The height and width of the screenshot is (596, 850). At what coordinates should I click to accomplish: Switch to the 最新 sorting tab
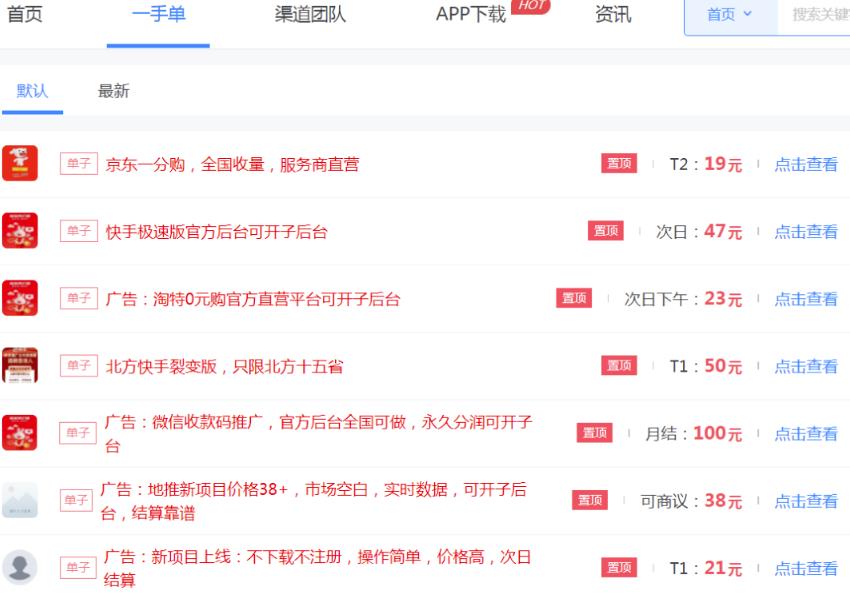pyautogui.click(x=113, y=91)
